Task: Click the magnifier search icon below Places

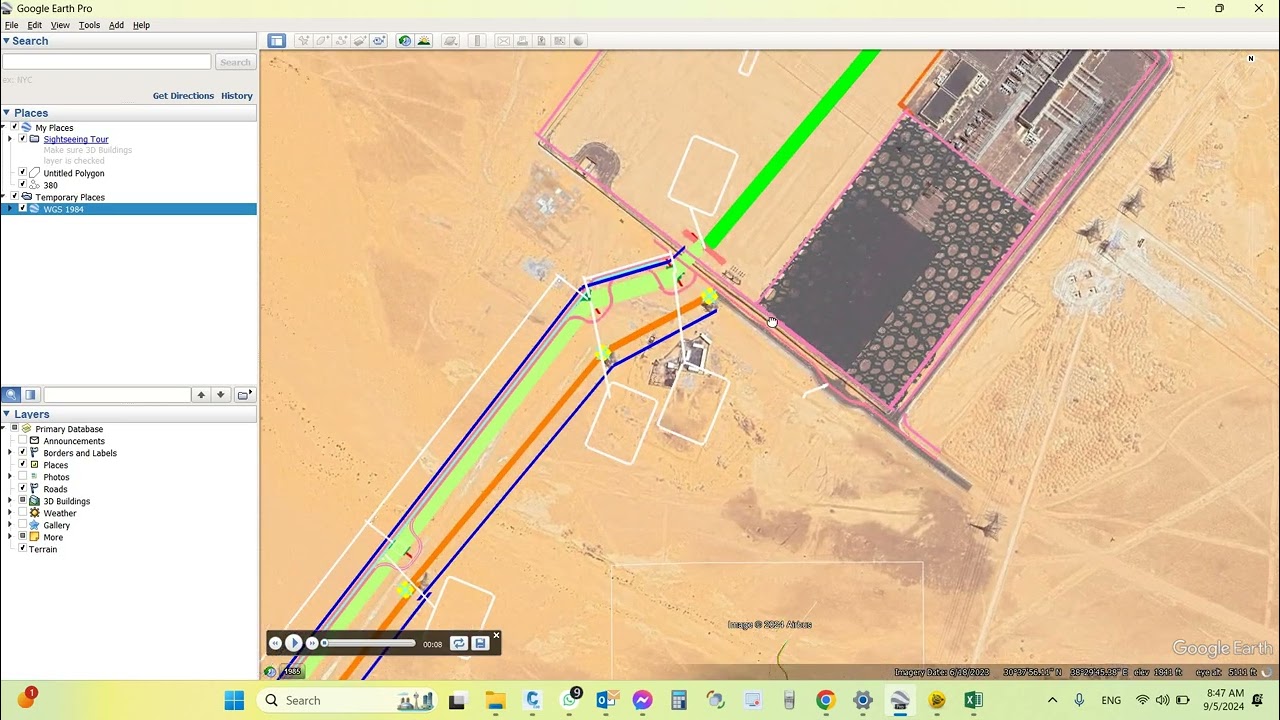Action: pyautogui.click(x=11, y=395)
